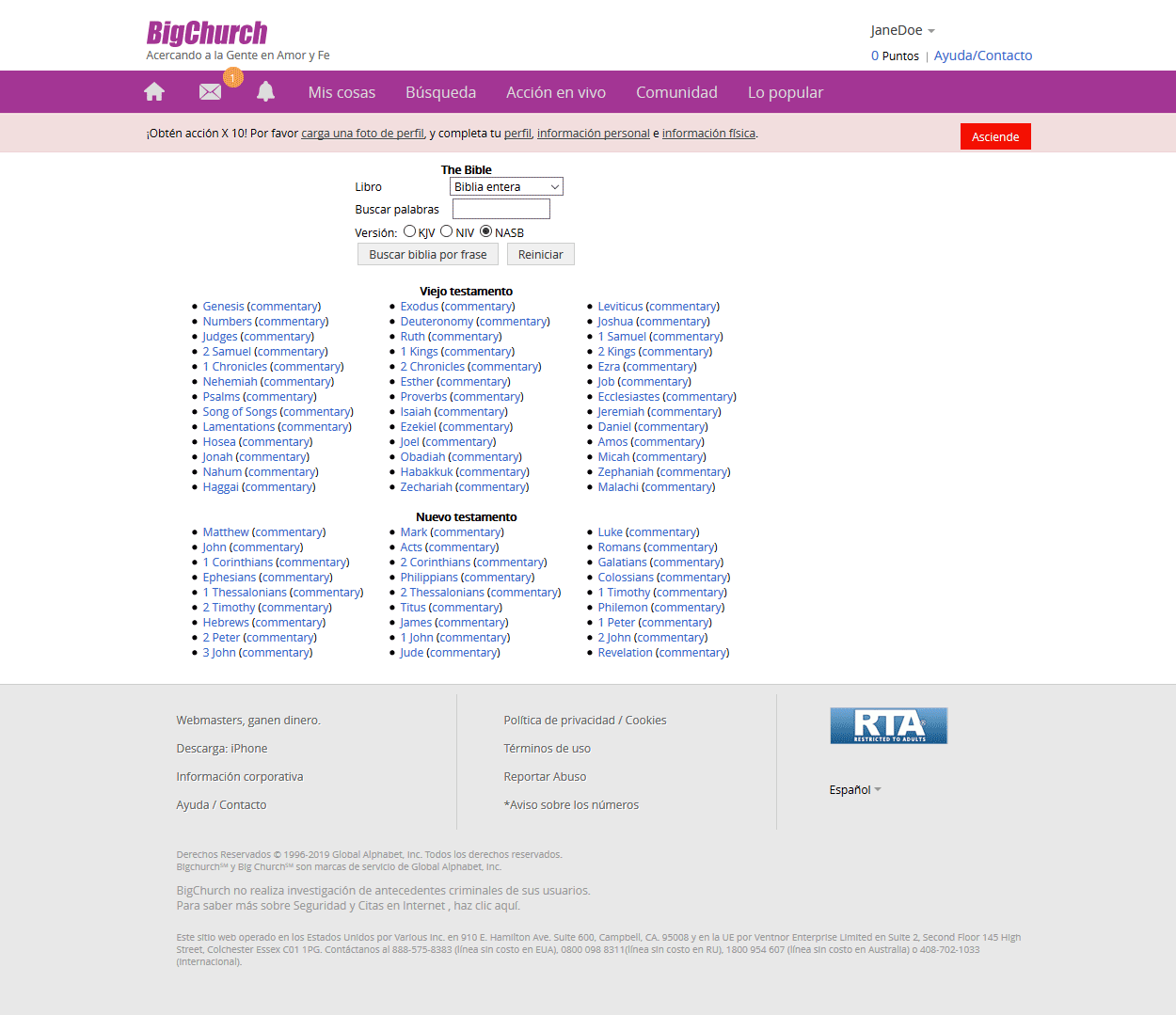Viewport: 1176px width, 1015px height.
Task: Open the Ecclesiastes book link
Action: click(629, 397)
